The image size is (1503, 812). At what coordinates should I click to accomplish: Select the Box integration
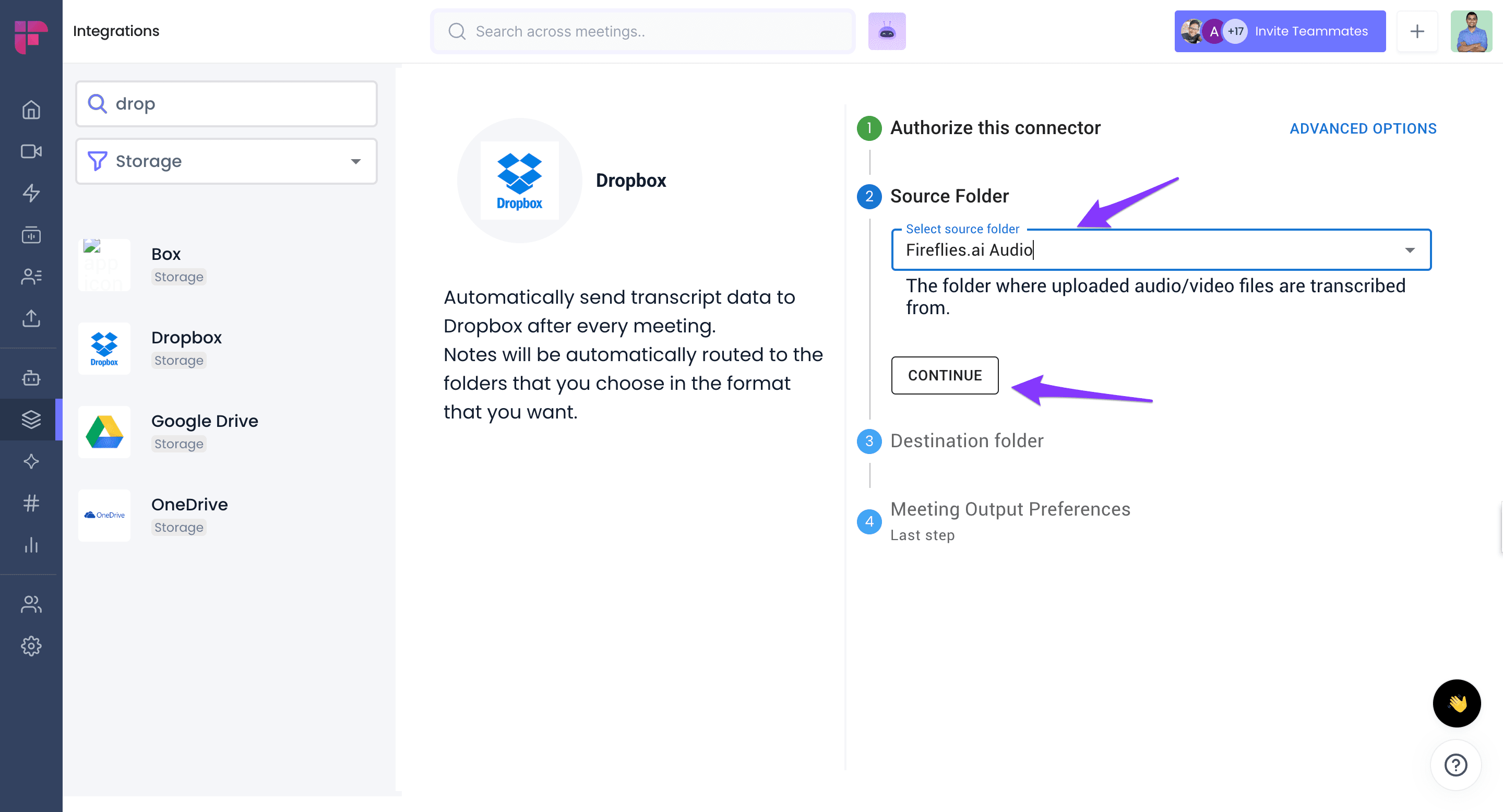click(226, 265)
